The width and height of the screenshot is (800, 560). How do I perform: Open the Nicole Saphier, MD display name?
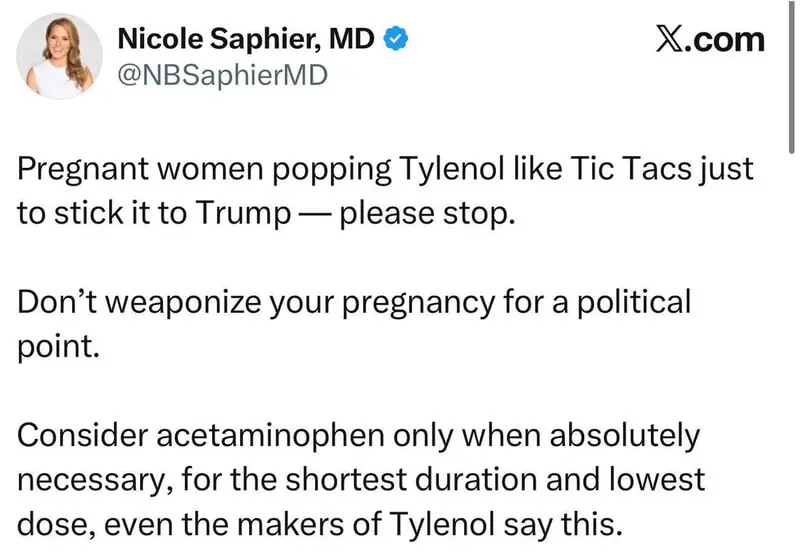246,39
